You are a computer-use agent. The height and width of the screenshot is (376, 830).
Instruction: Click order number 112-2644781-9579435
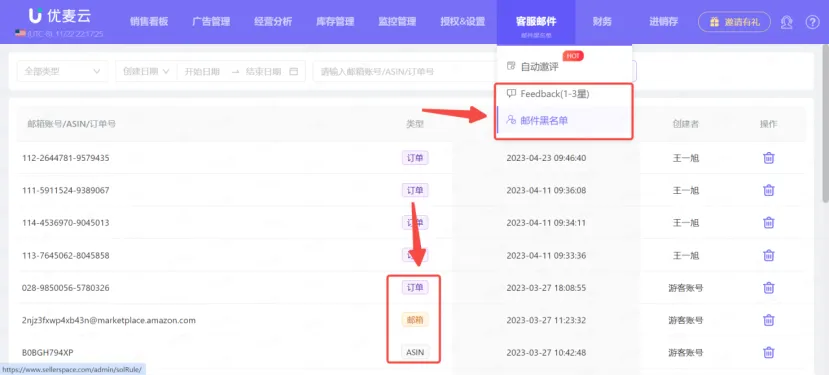(x=66, y=158)
